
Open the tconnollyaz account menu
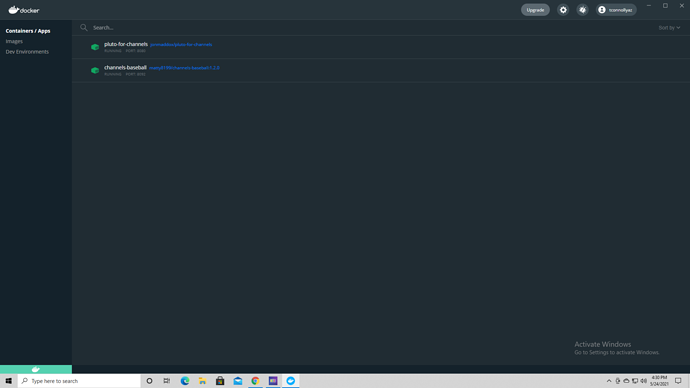coord(616,10)
